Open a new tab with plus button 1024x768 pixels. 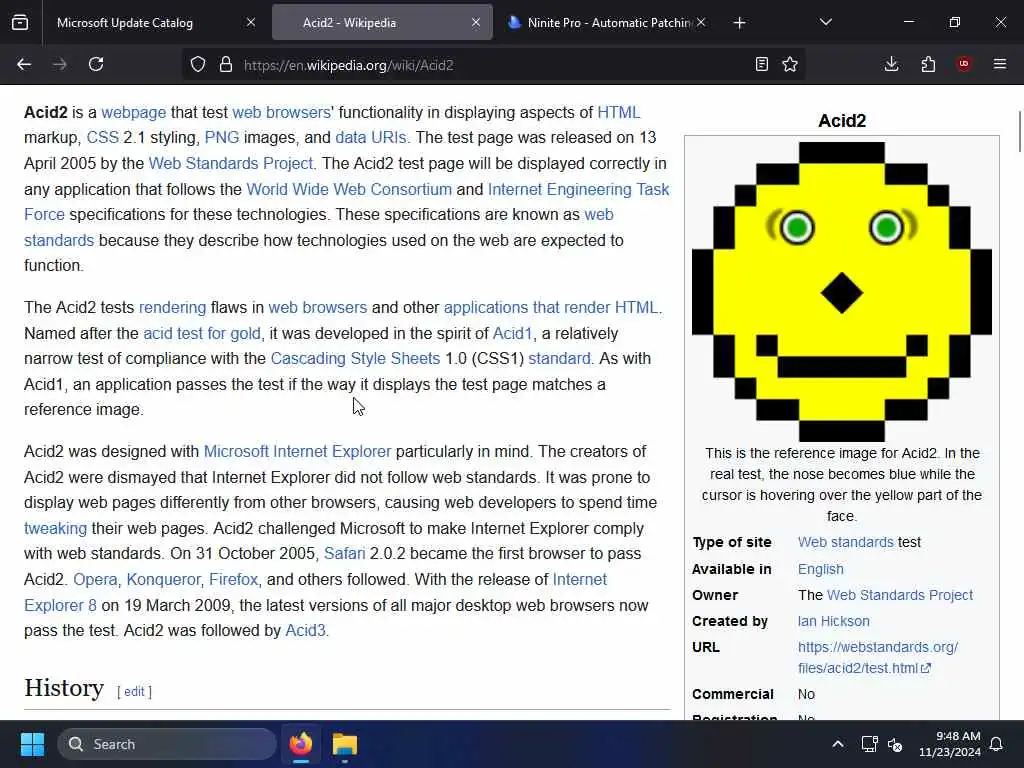pos(739,23)
